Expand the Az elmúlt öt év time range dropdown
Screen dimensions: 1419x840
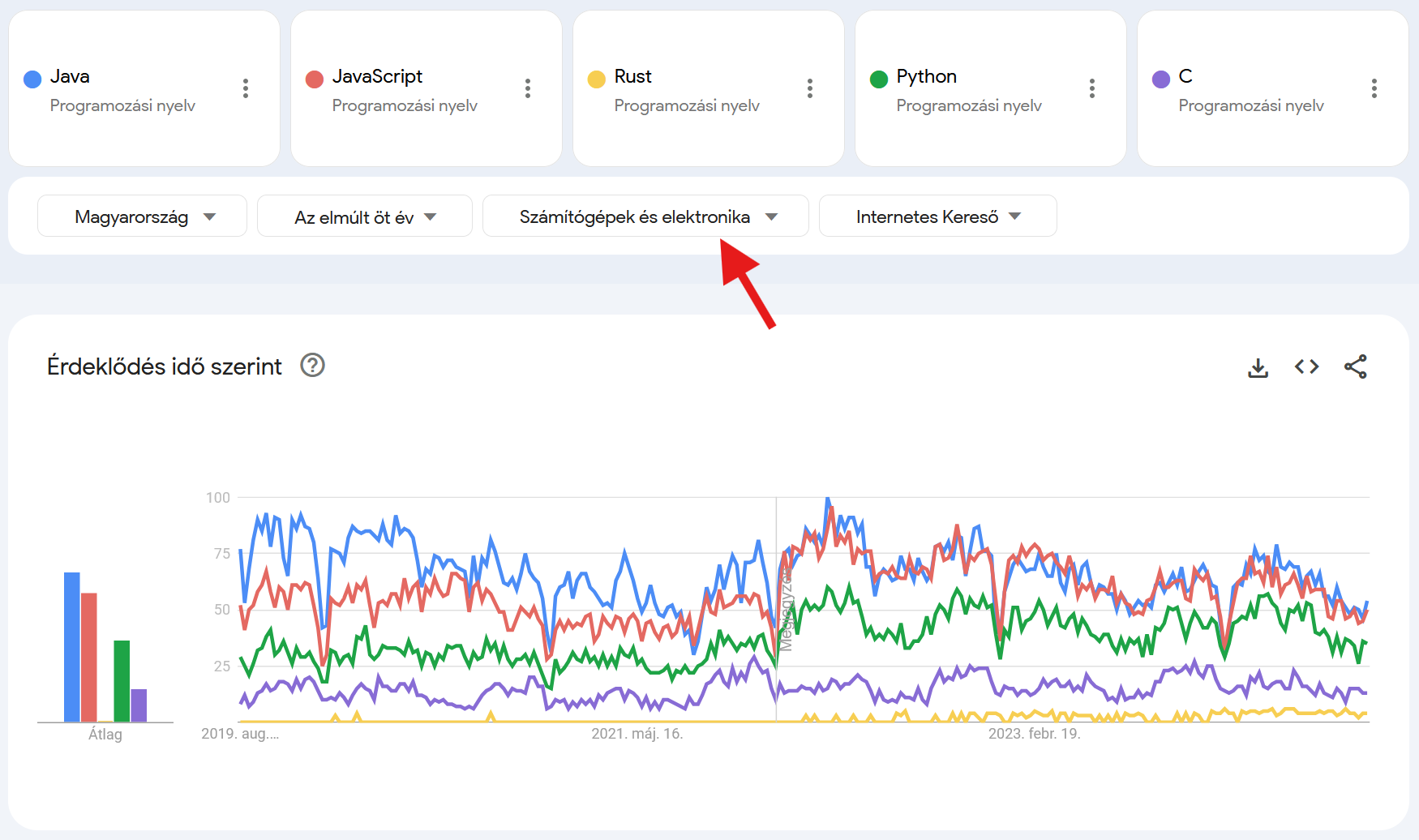point(365,216)
